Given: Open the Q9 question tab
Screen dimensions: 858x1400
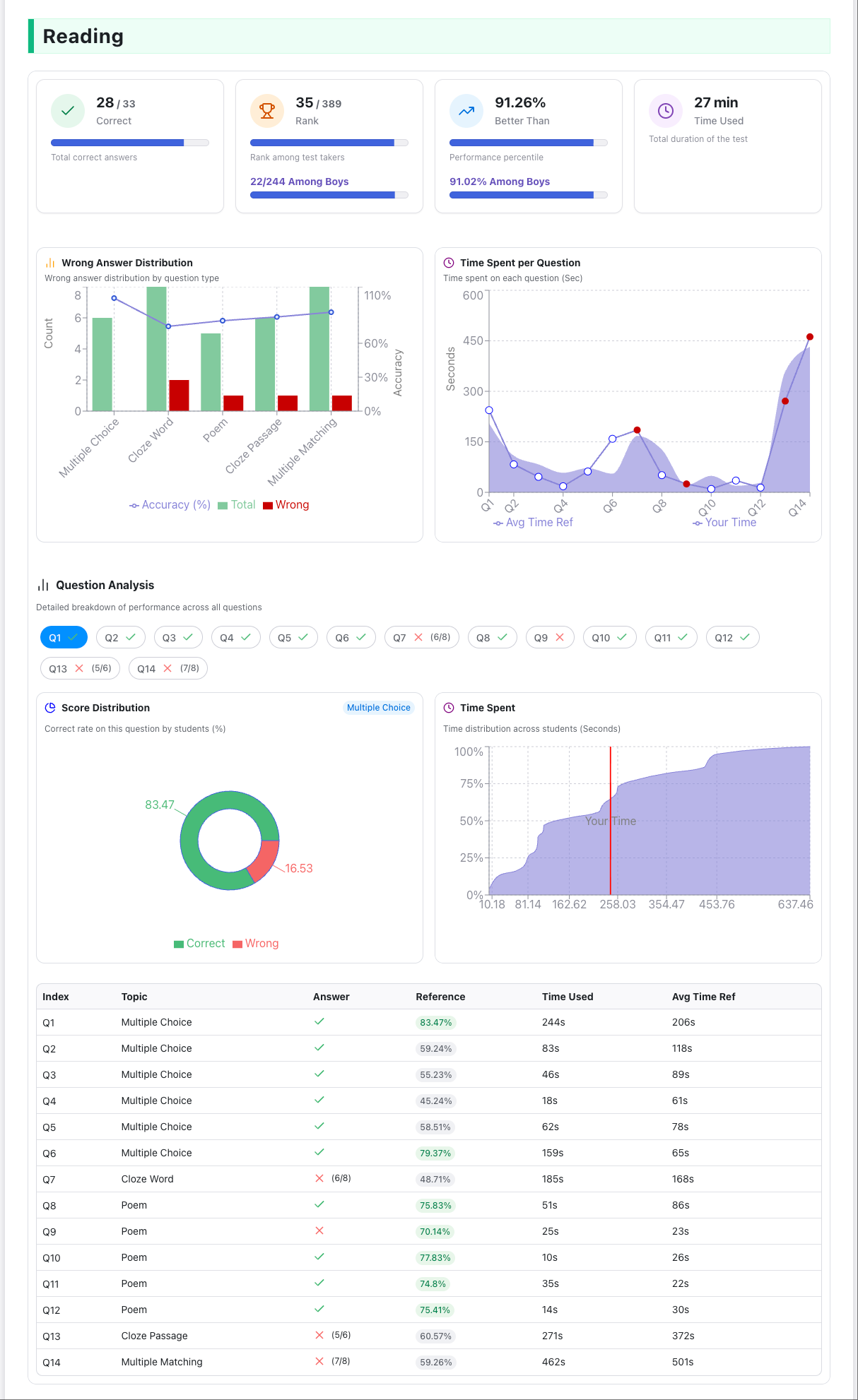Looking at the screenshot, I should 549,638.
